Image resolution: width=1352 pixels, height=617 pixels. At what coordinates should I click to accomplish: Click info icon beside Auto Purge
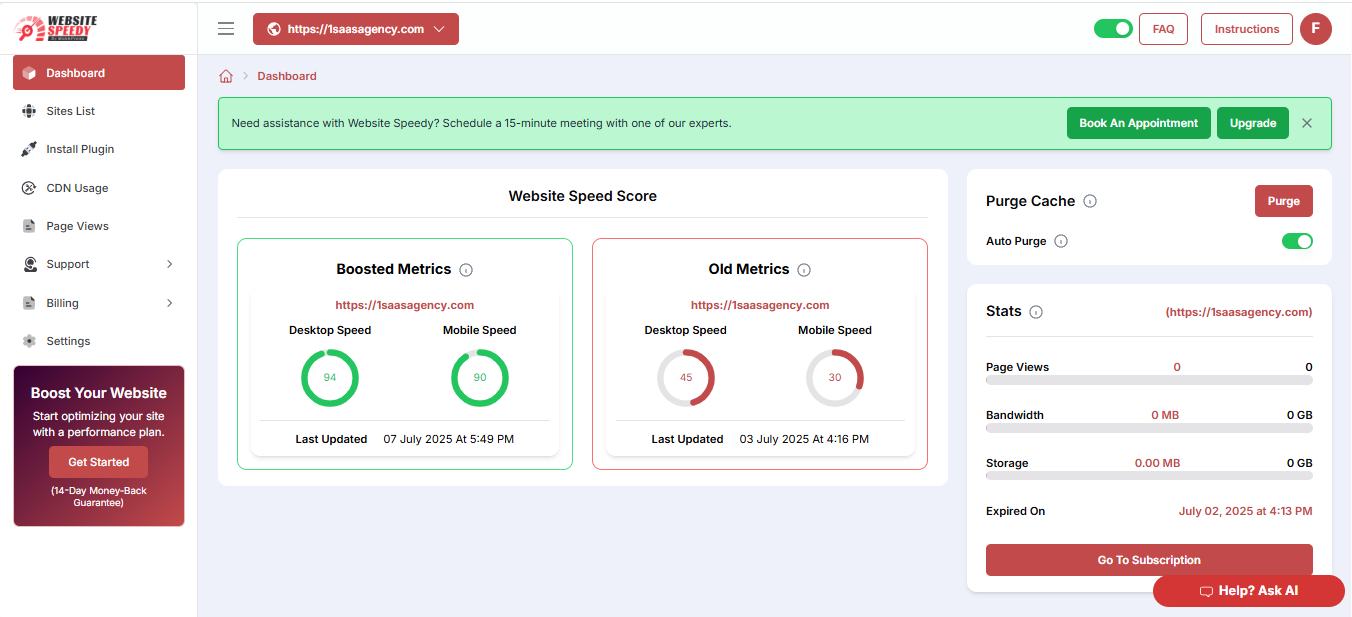[x=1061, y=241]
